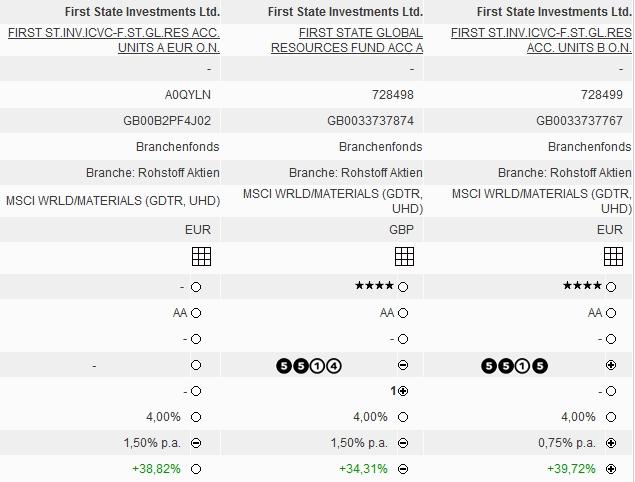635x482 pixels.
Task: Select the circle beside the middle column's four-star rating
Action: coord(403,287)
